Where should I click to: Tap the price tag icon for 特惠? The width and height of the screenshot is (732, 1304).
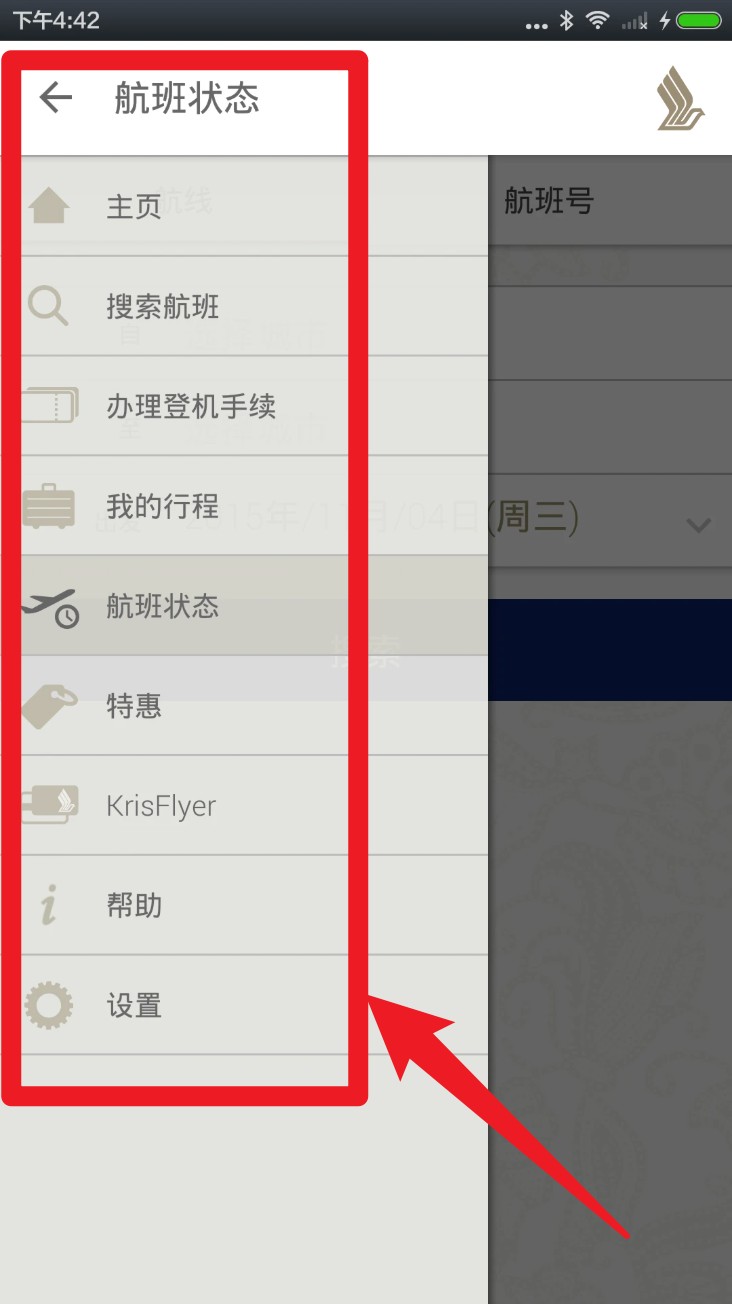click(x=49, y=706)
